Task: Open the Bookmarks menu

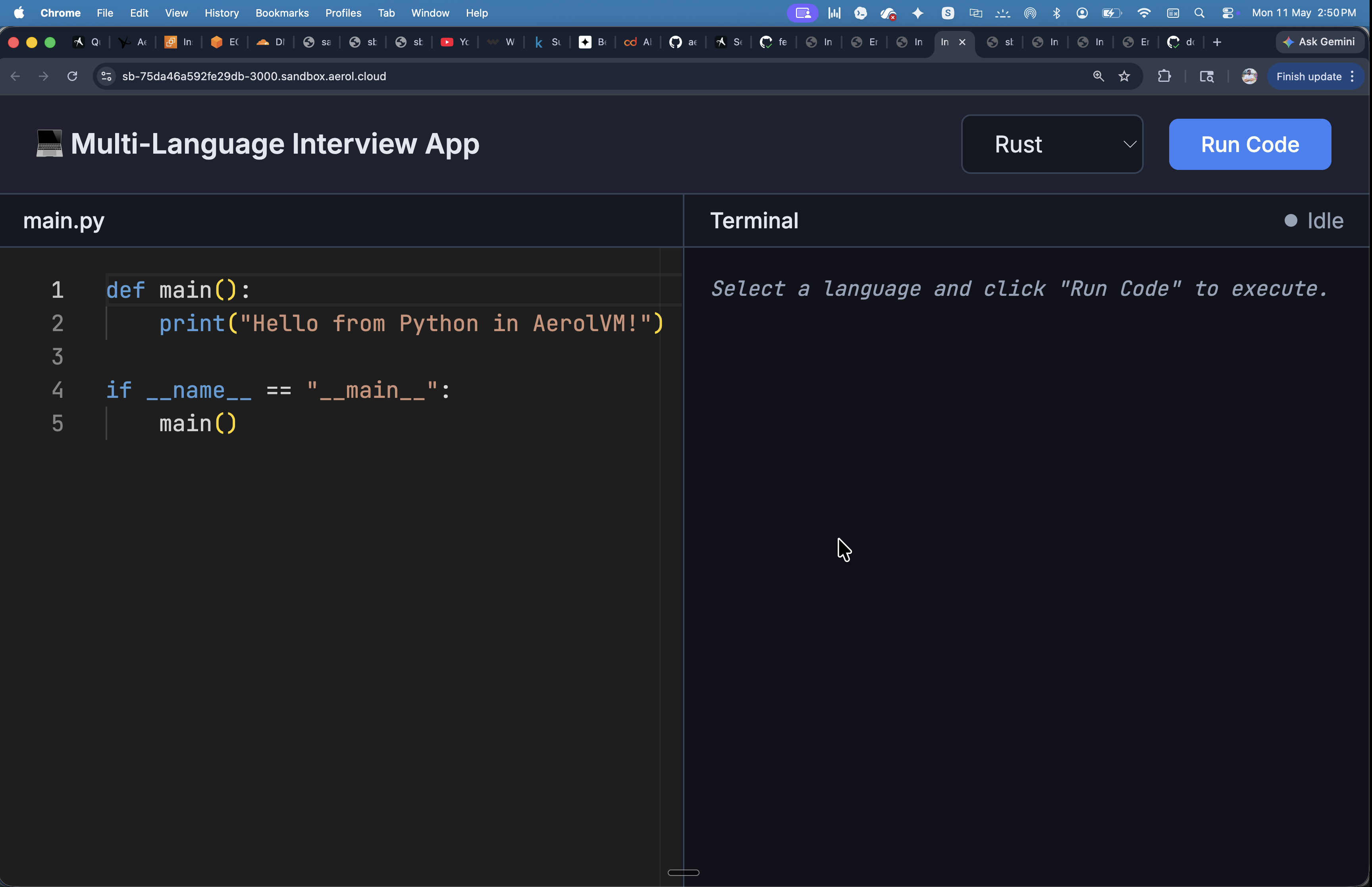Action: (x=282, y=13)
